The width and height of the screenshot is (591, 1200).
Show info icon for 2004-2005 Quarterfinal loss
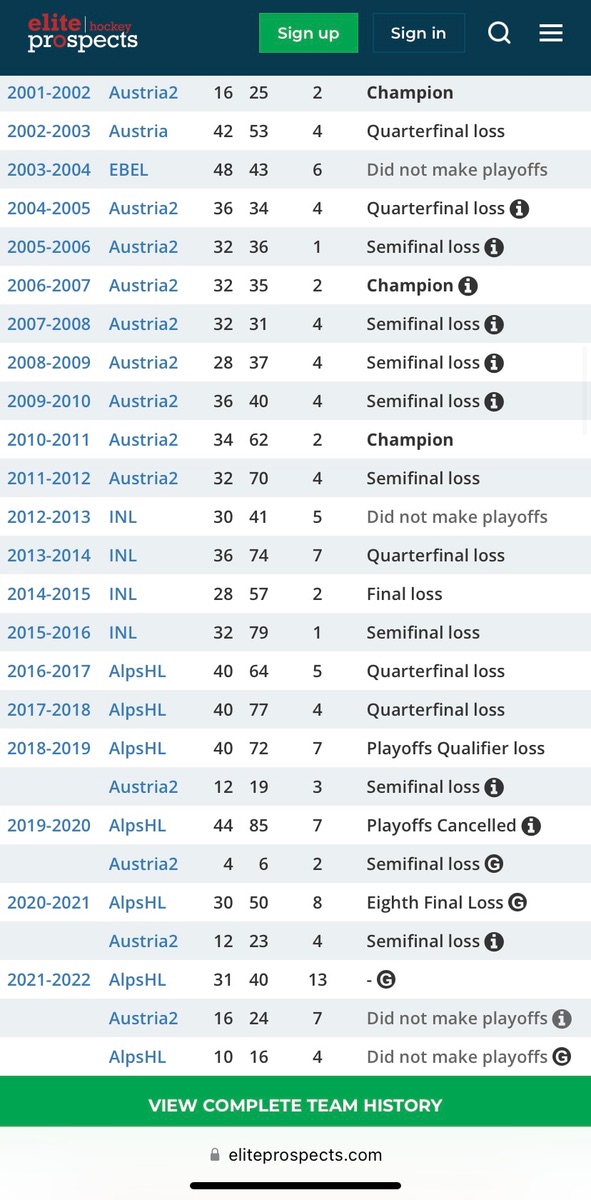tap(519, 209)
